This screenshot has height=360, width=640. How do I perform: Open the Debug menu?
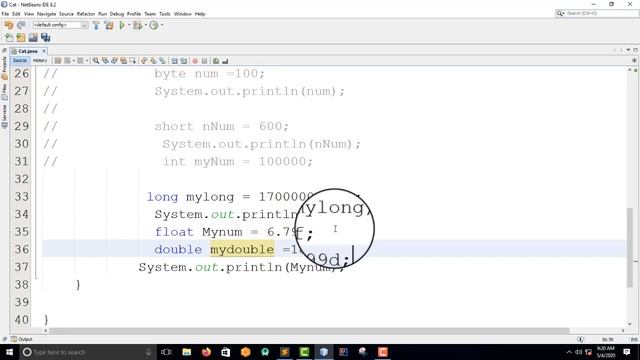click(x=117, y=14)
